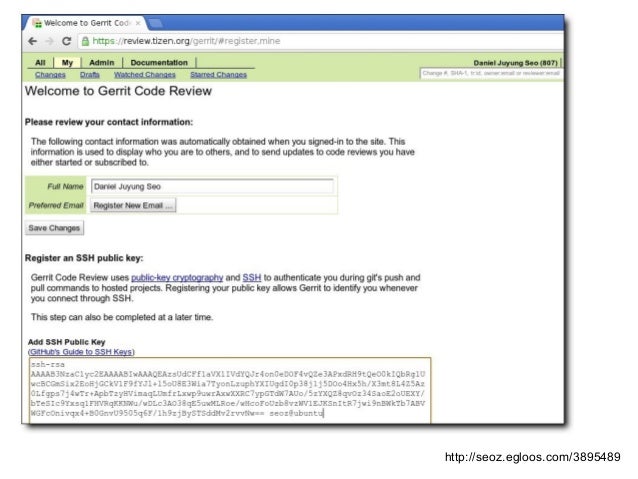This screenshot has height=479, width=638.
Task: Click inside the SSH public key text area
Action: [x=230, y=390]
